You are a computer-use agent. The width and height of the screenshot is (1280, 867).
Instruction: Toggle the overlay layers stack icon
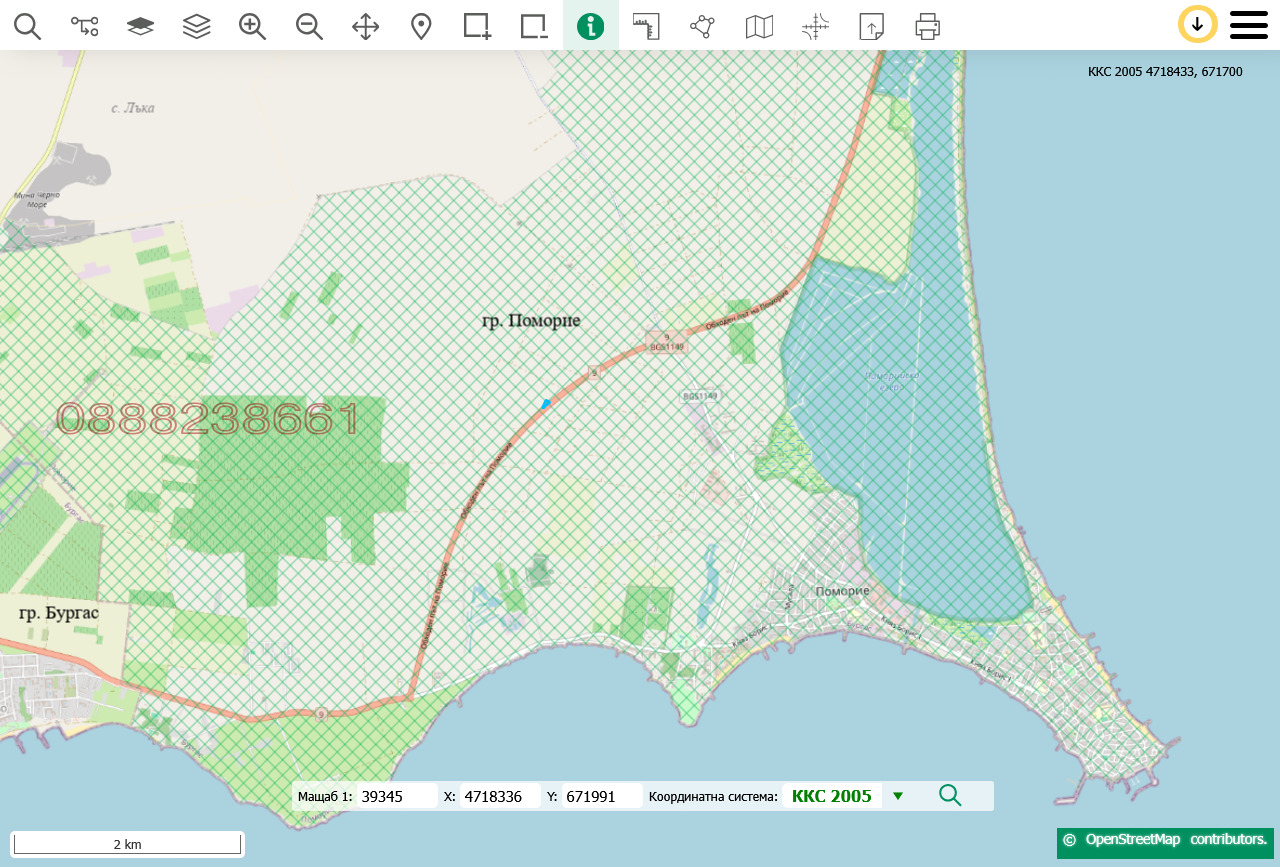[196, 26]
